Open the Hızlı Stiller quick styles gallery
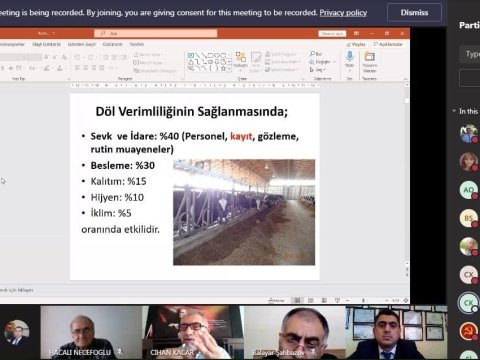480x360 pixels. coord(256,62)
